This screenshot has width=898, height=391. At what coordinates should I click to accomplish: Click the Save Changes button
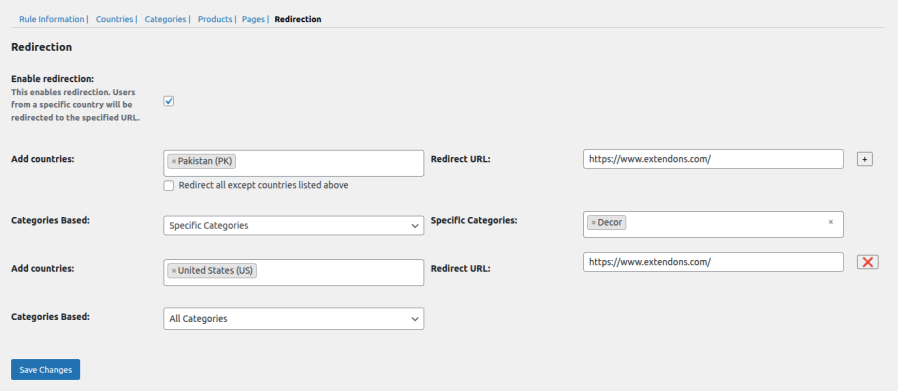click(x=45, y=370)
